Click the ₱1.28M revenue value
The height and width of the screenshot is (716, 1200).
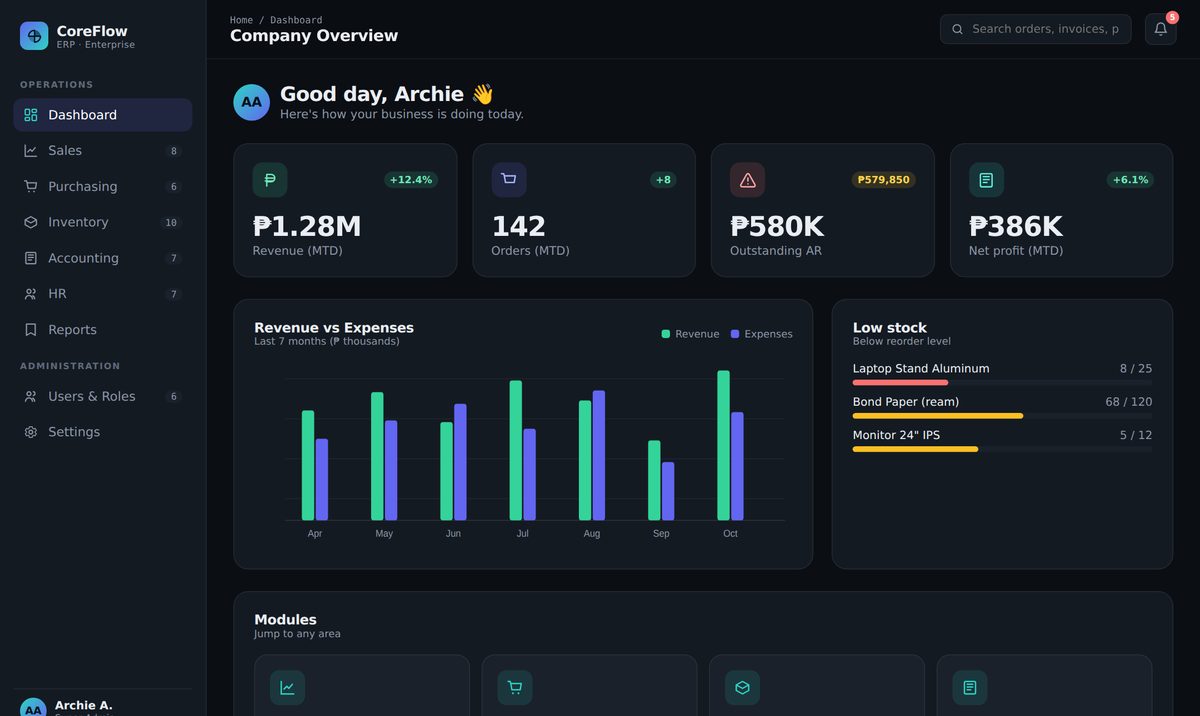coord(307,226)
